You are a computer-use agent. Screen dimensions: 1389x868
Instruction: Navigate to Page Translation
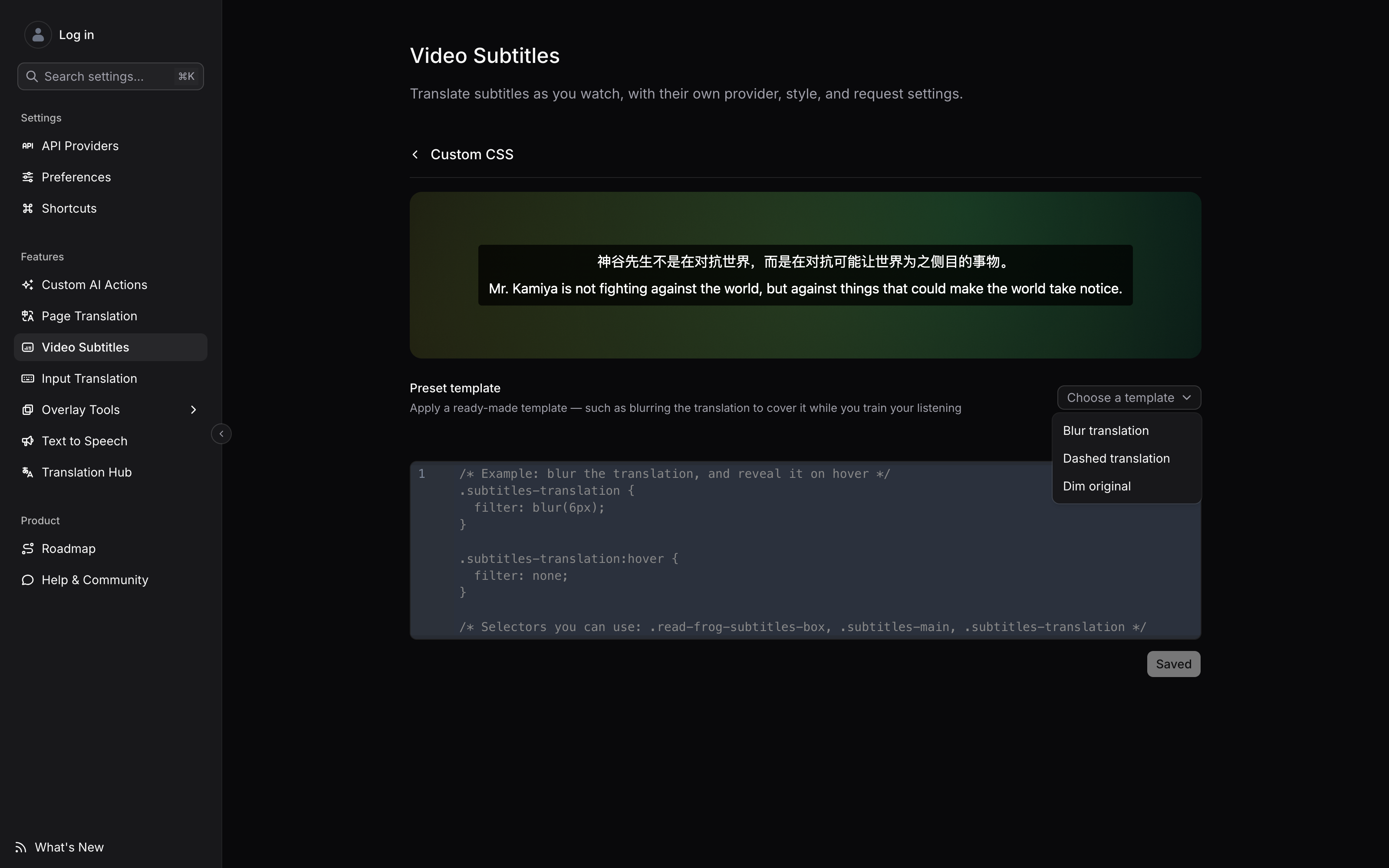[x=111, y=316]
